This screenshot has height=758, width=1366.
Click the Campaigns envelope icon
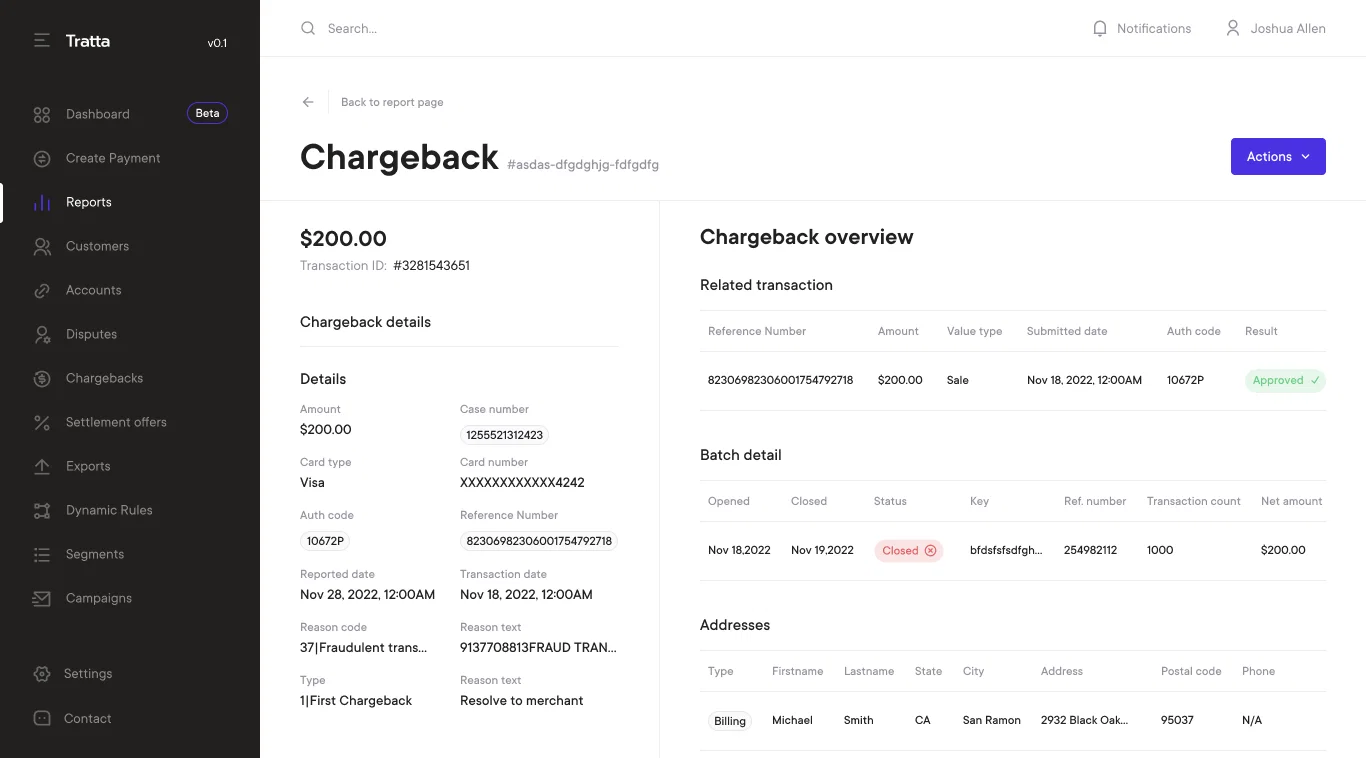(41, 598)
